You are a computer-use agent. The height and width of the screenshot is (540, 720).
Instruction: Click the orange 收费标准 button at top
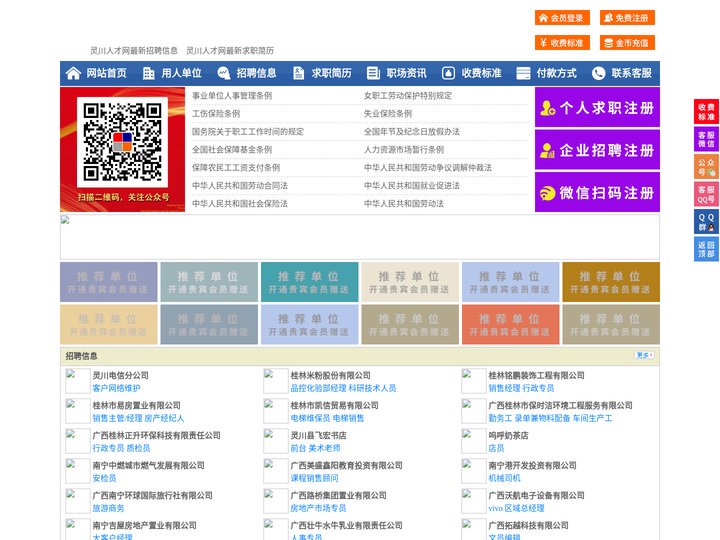(x=562, y=43)
